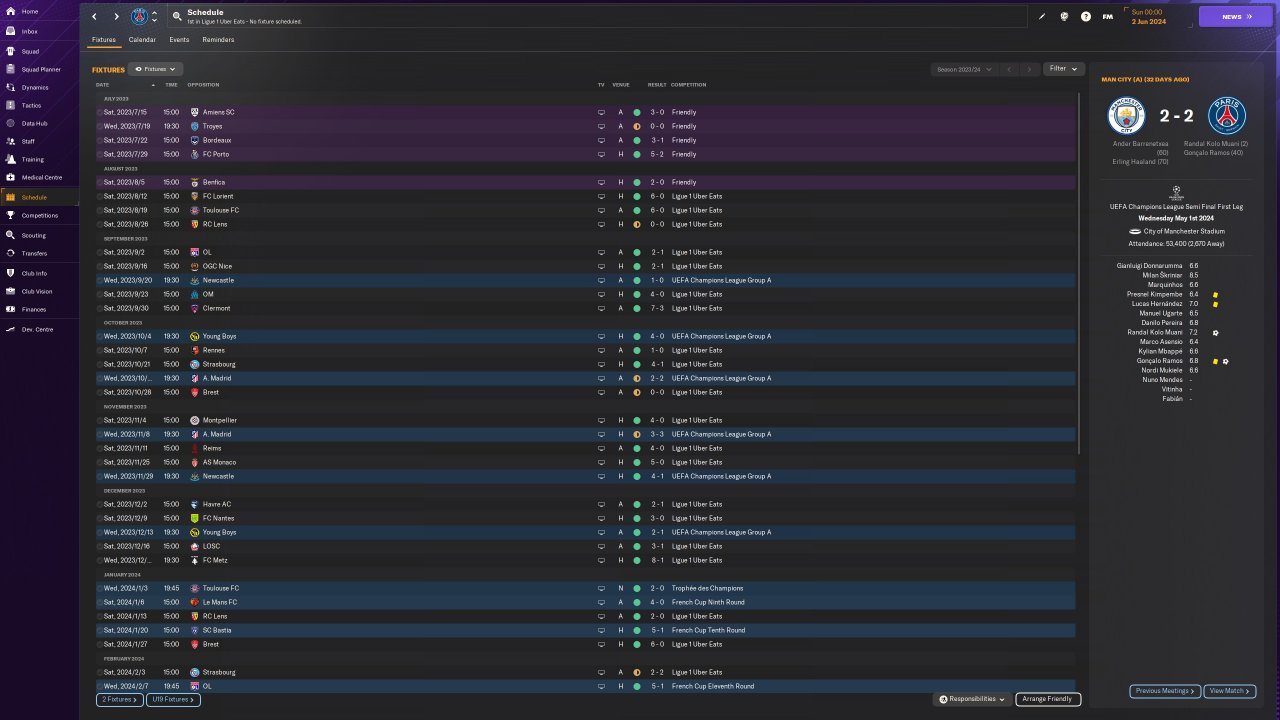Select the Clermont fixture row checkbox
Image resolution: width=1280 pixels, height=720 pixels.
click(x=100, y=308)
